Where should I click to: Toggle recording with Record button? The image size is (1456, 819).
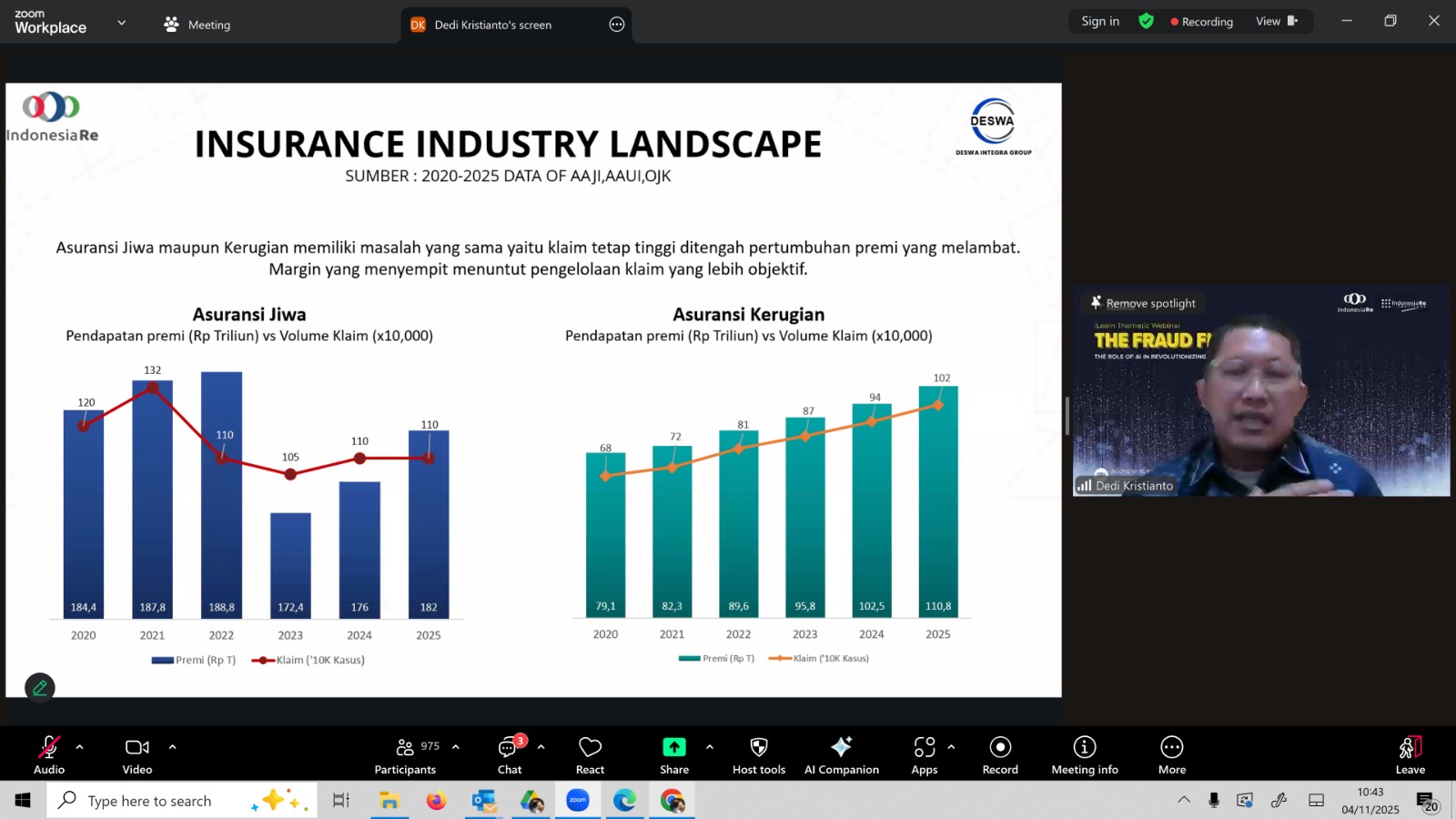click(x=1000, y=754)
